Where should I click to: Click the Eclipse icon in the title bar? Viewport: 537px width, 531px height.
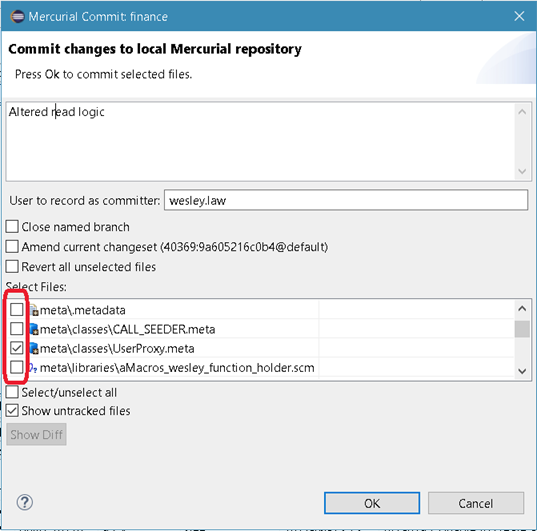pyautogui.click(x=17, y=16)
